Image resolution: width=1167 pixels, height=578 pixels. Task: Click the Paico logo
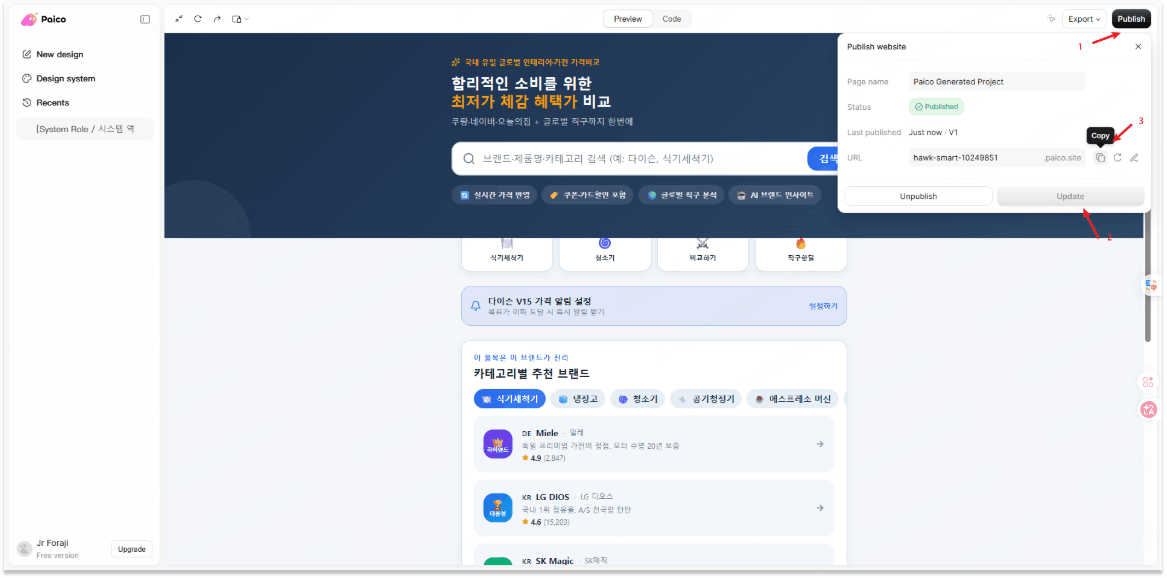tap(43, 19)
